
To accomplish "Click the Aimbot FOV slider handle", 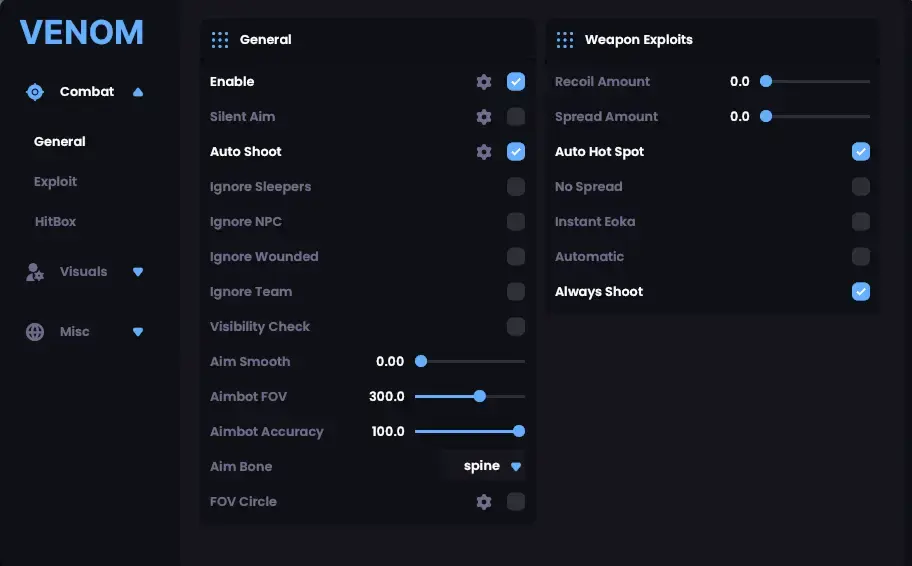I will [480, 396].
